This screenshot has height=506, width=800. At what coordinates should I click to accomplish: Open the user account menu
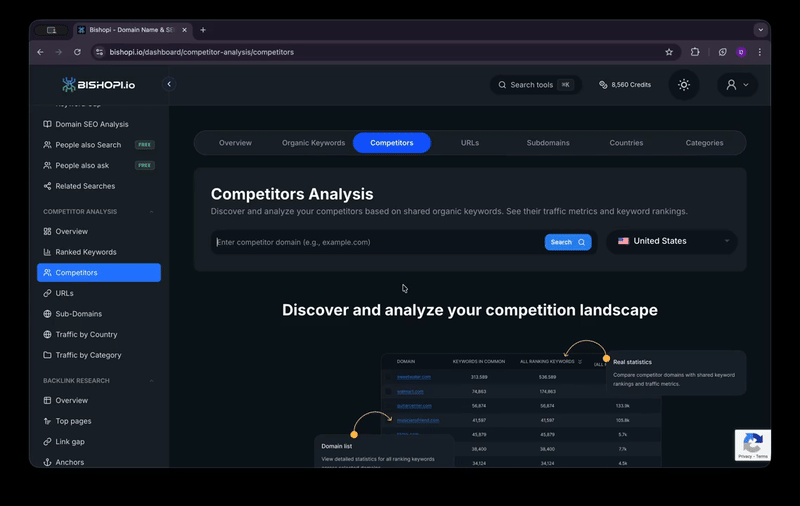[x=737, y=85]
